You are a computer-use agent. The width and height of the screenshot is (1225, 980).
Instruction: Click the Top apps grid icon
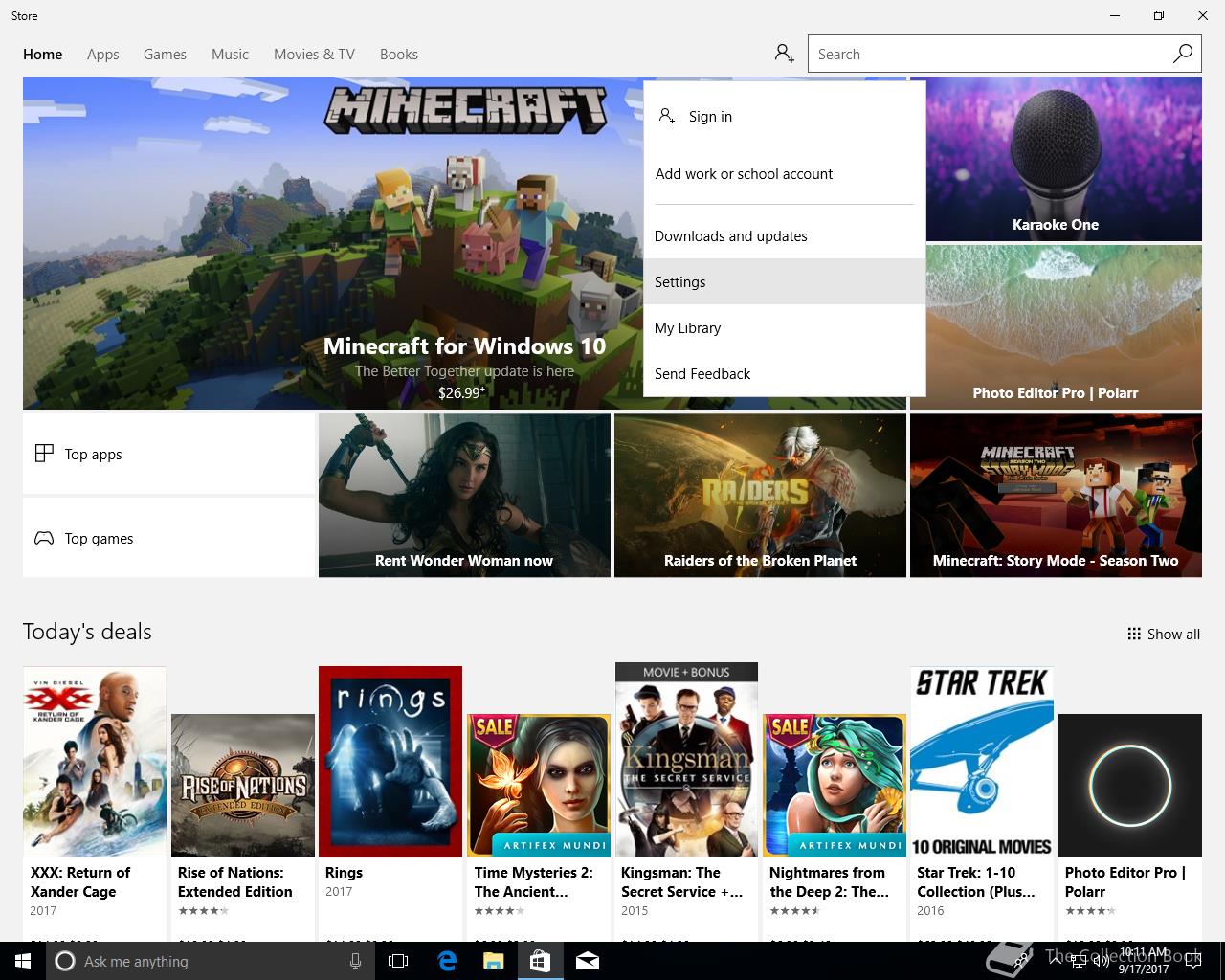click(x=44, y=454)
